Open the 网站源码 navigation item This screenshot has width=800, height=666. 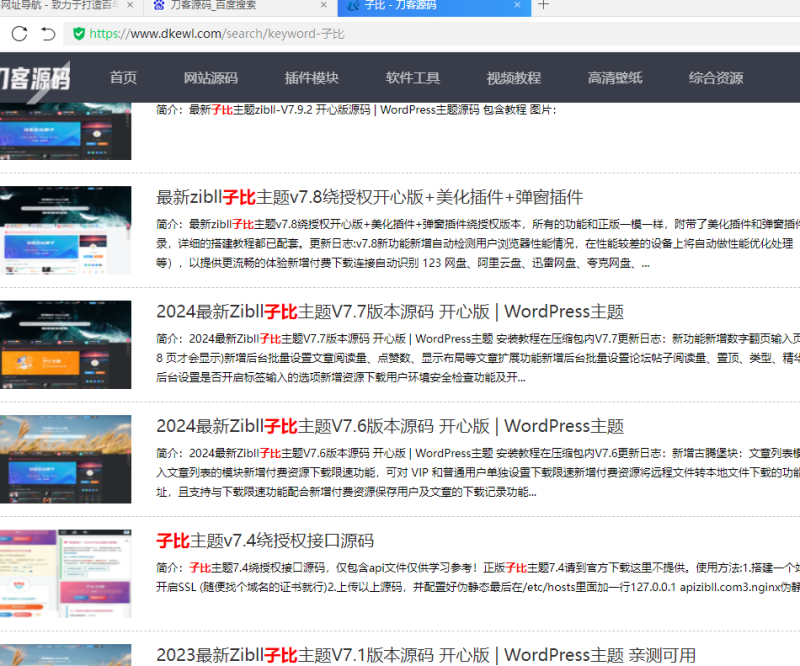211,77
